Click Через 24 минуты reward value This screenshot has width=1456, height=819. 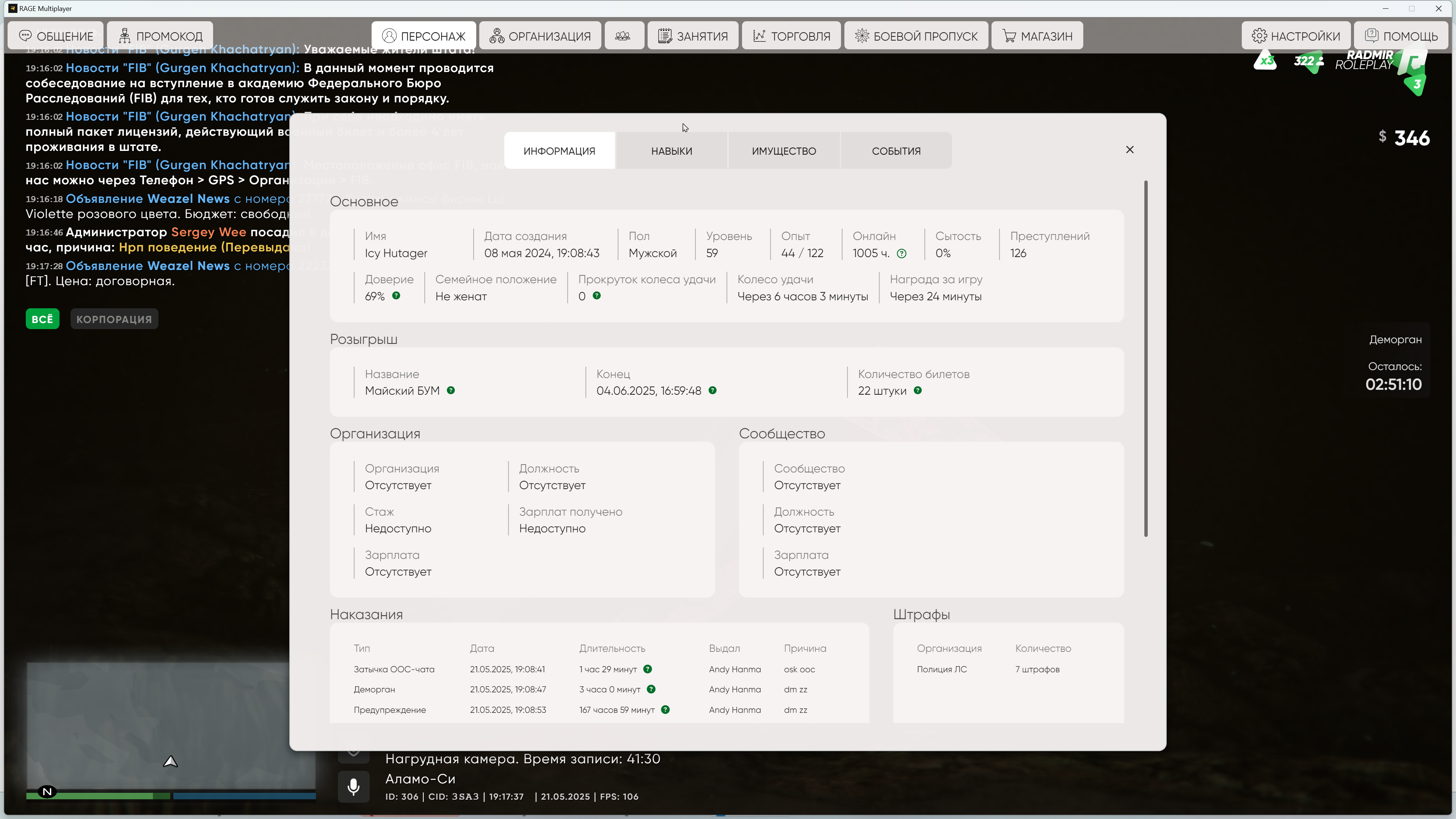tap(935, 297)
